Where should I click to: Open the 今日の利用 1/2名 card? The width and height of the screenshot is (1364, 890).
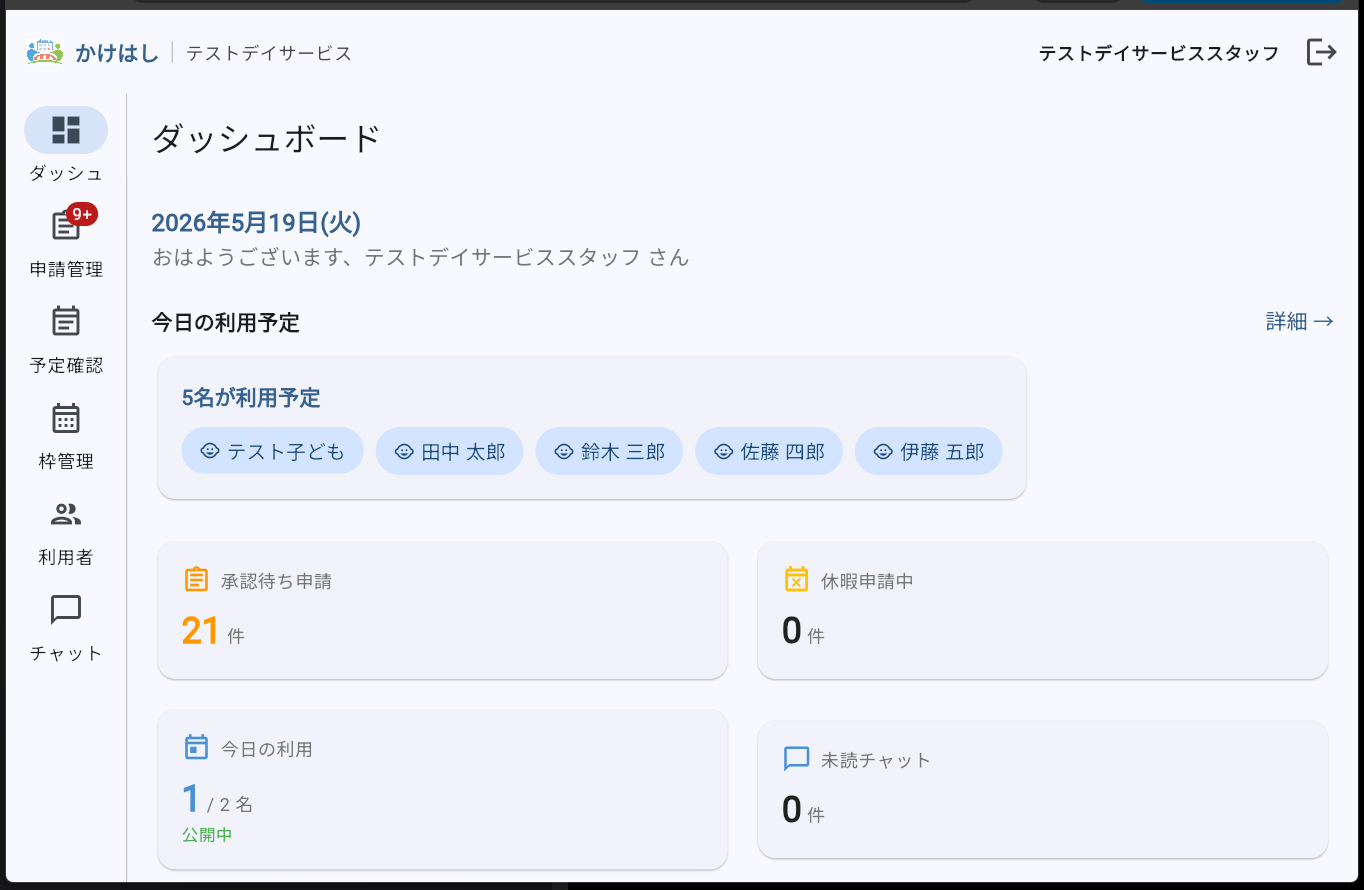click(442, 789)
